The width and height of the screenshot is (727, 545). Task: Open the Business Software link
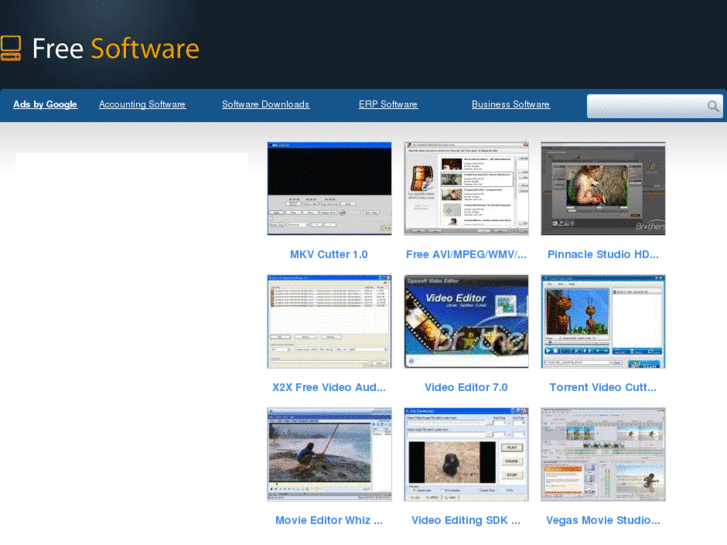coord(510,104)
